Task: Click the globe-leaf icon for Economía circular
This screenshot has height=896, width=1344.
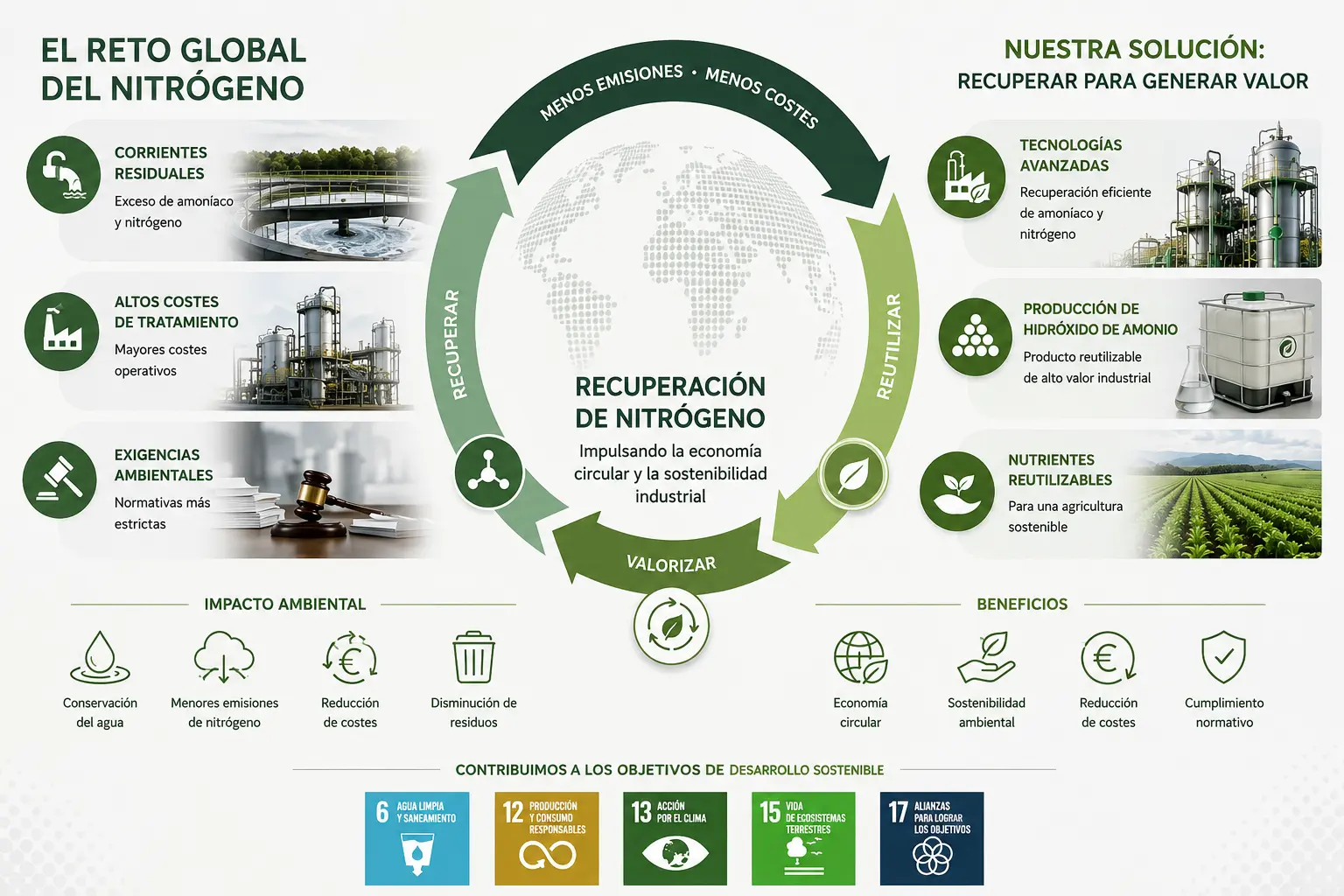Action: pyautogui.click(x=860, y=658)
